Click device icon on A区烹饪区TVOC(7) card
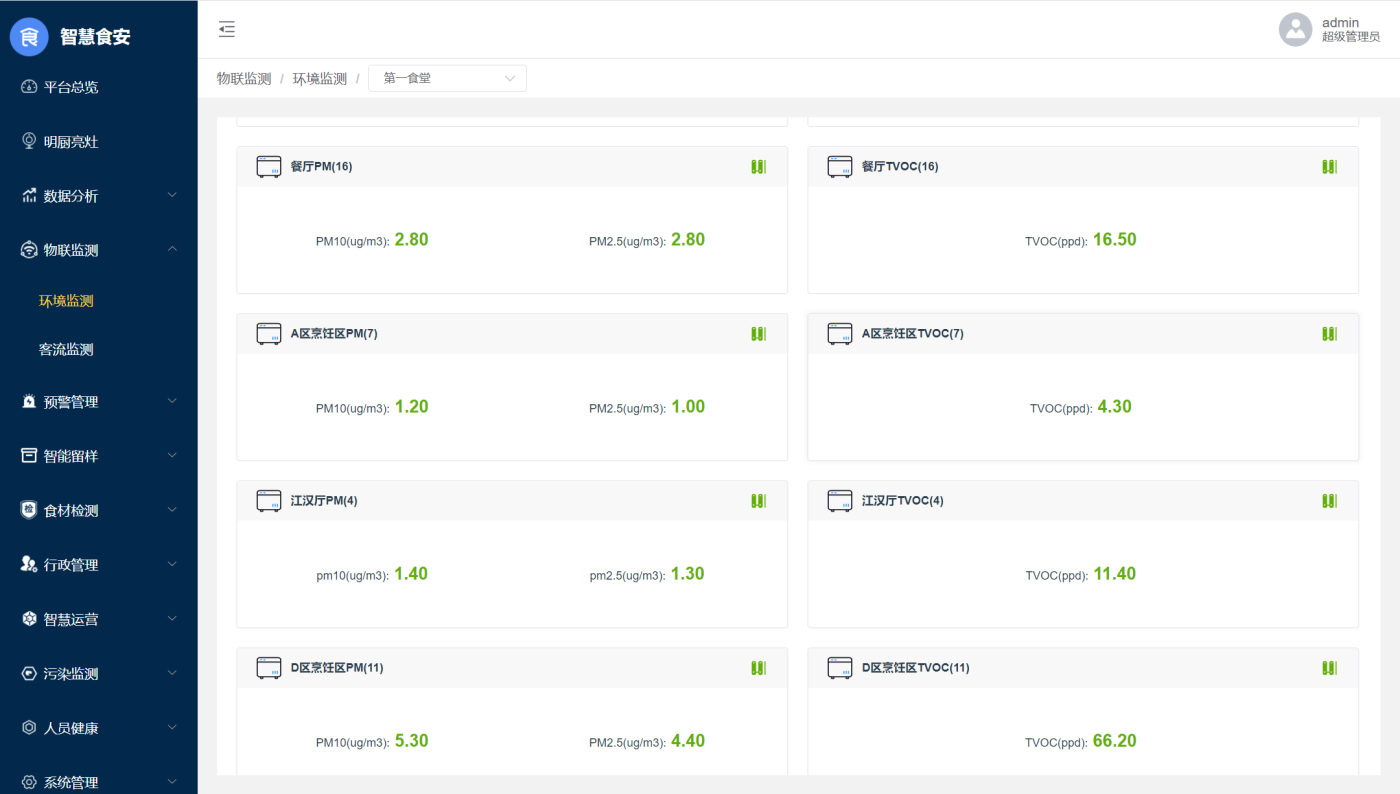The image size is (1400, 794). coord(839,334)
